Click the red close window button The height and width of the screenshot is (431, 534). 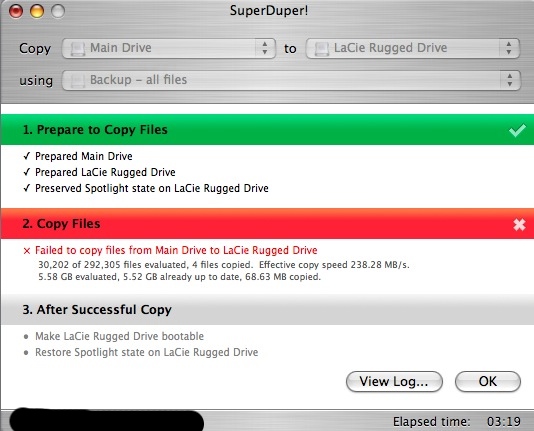click(x=16, y=11)
